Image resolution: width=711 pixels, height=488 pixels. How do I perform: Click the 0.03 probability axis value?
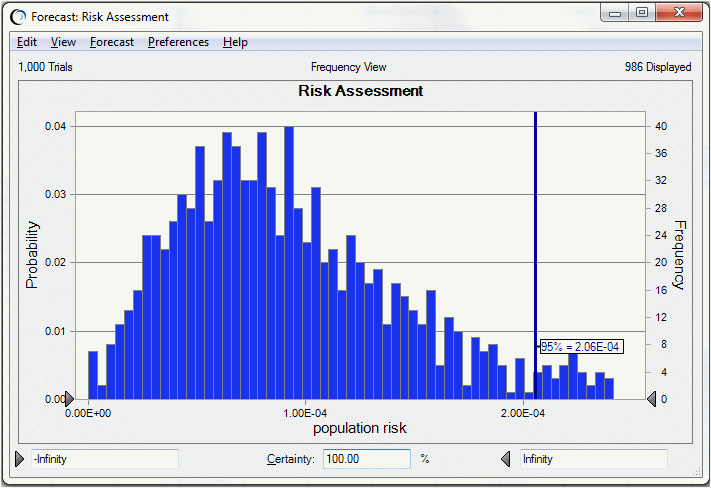[55, 194]
